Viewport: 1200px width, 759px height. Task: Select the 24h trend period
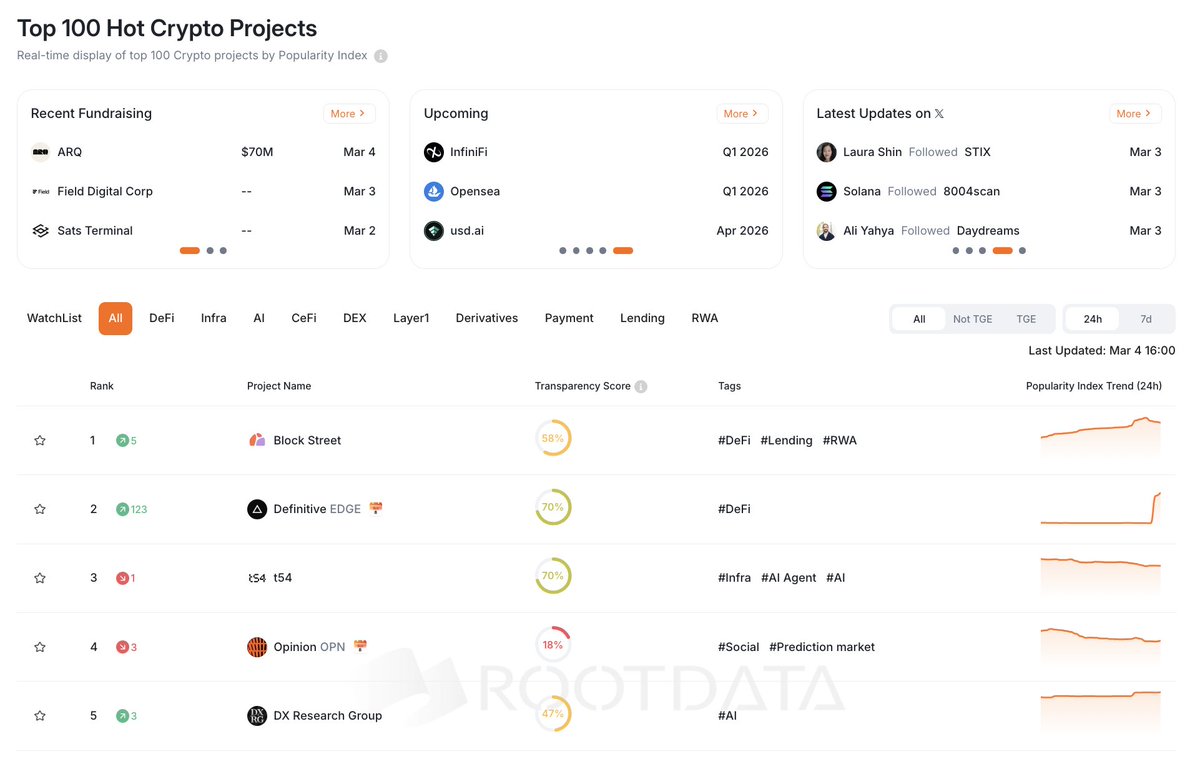click(1093, 319)
